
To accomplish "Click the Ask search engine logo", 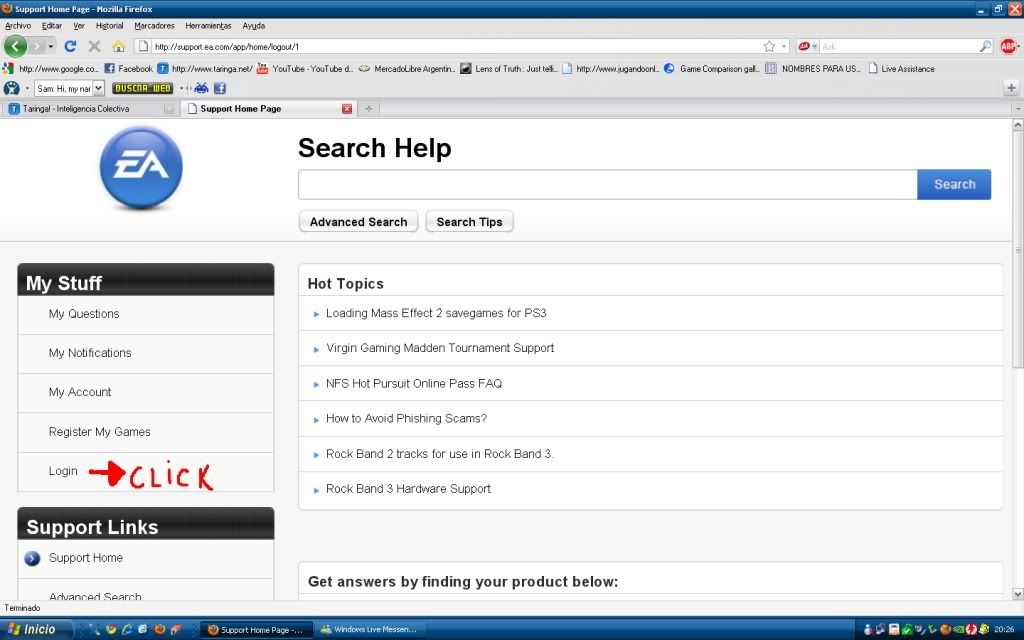I will click(804, 46).
